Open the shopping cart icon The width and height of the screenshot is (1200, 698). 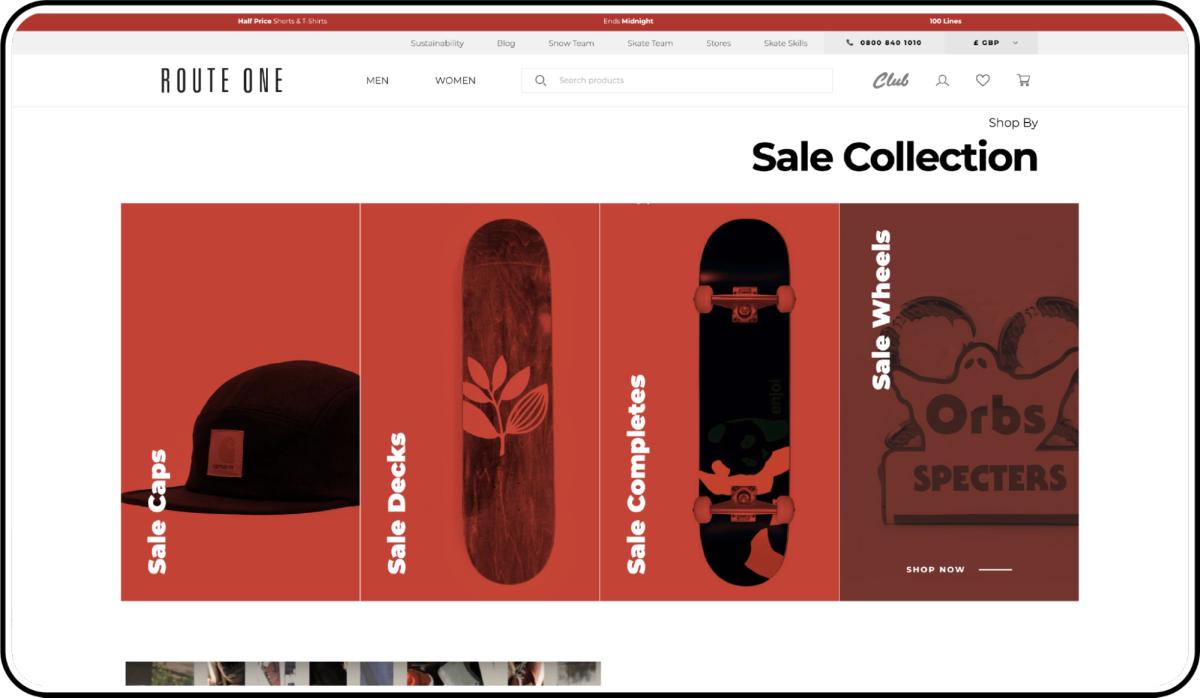[x=1023, y=81]
